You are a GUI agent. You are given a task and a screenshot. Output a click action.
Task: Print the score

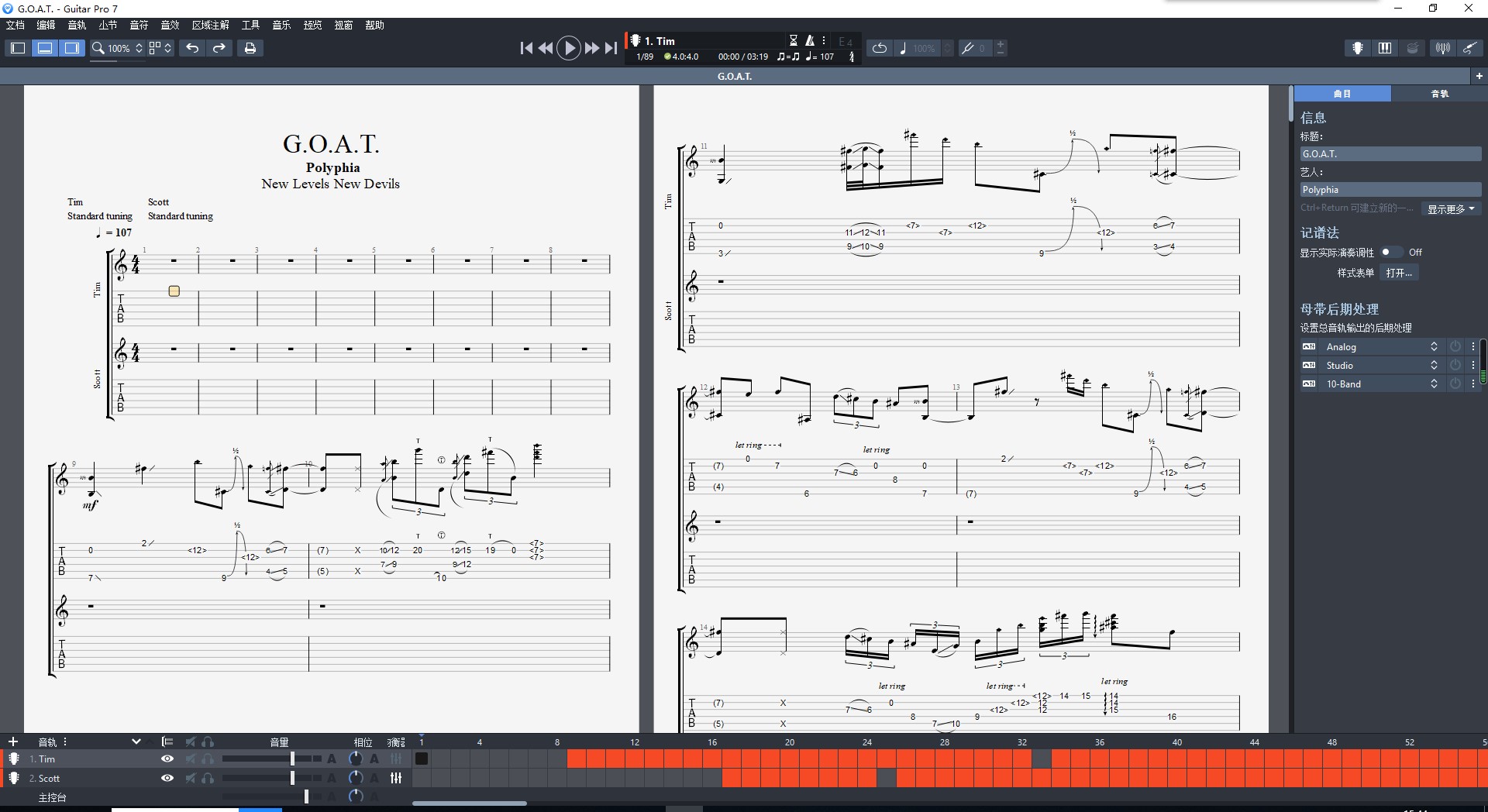pos(250,48)
